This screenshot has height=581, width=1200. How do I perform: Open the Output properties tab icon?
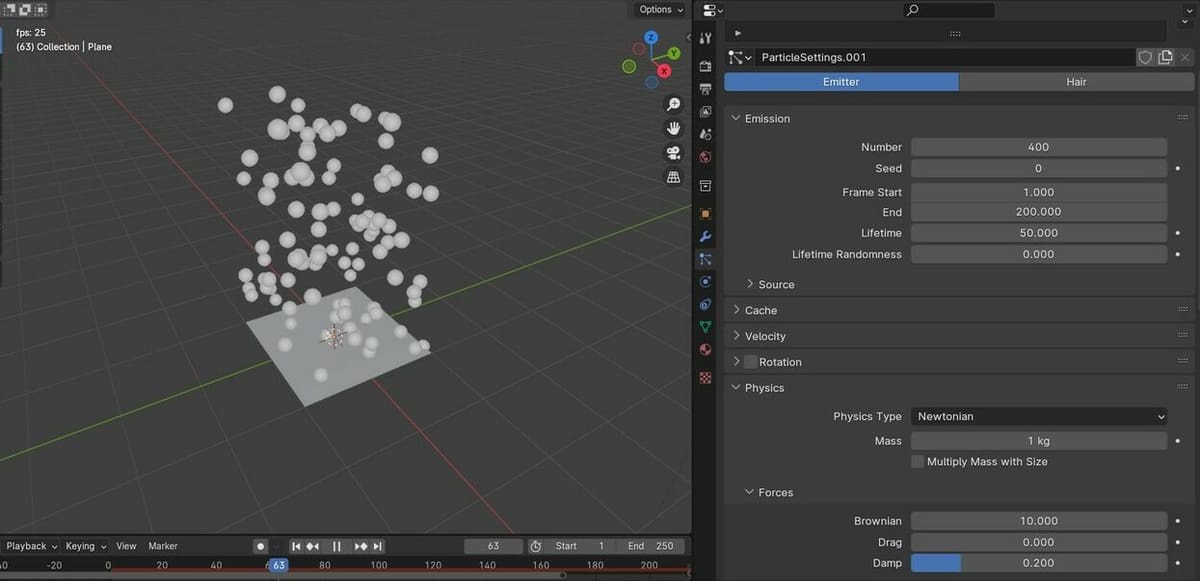pyautogui.click(x=705, y=89)
